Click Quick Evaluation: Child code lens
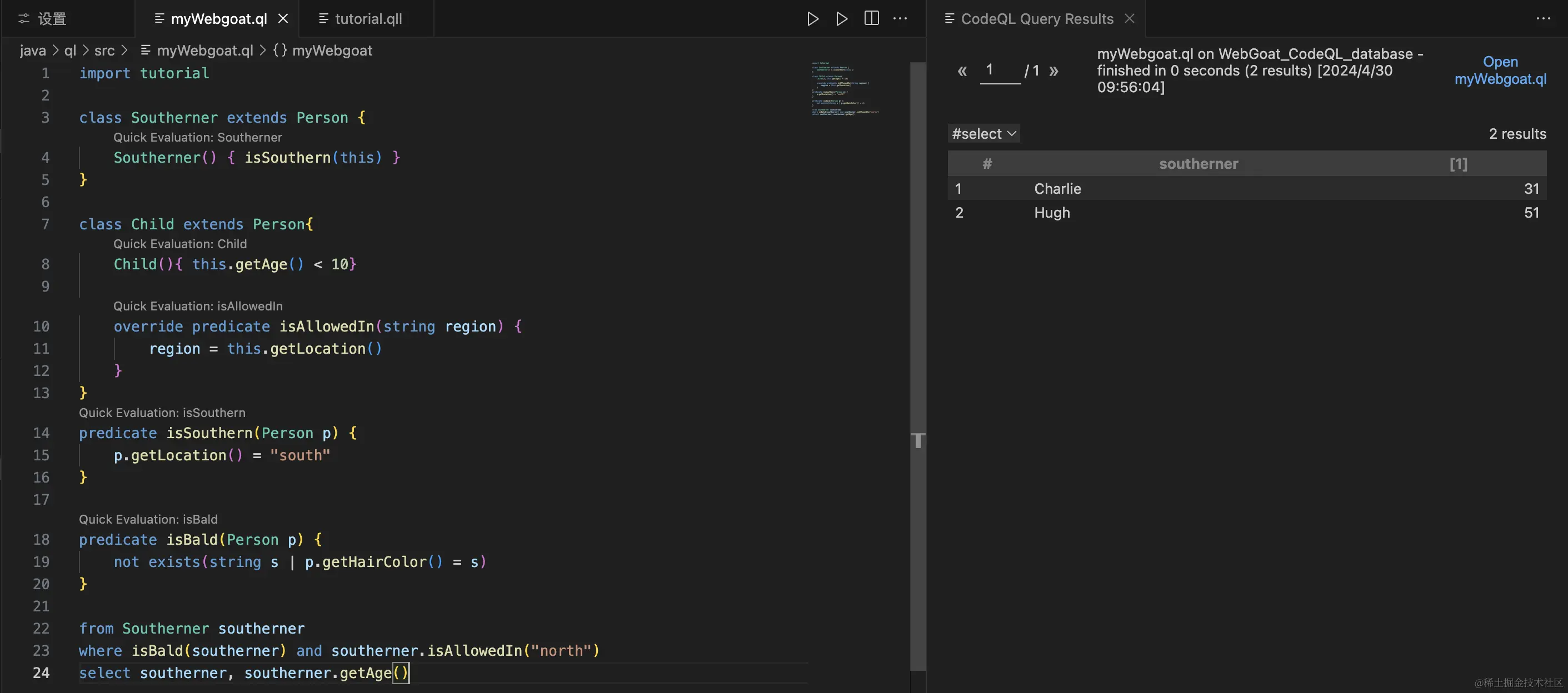Screen dimensions: 1568x693 click(180, 244)
